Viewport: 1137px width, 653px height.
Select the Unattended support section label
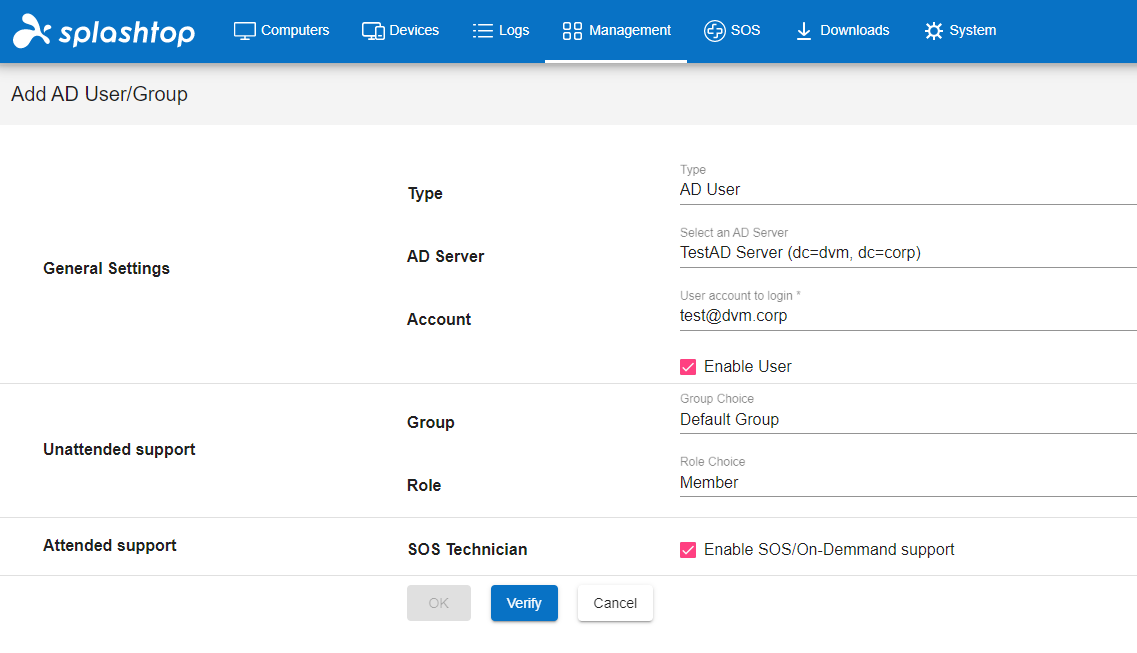tap(119, 449)
